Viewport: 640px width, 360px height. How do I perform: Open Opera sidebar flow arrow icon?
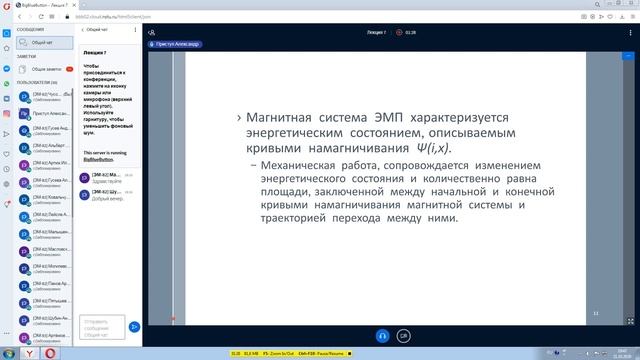[7, 134]
